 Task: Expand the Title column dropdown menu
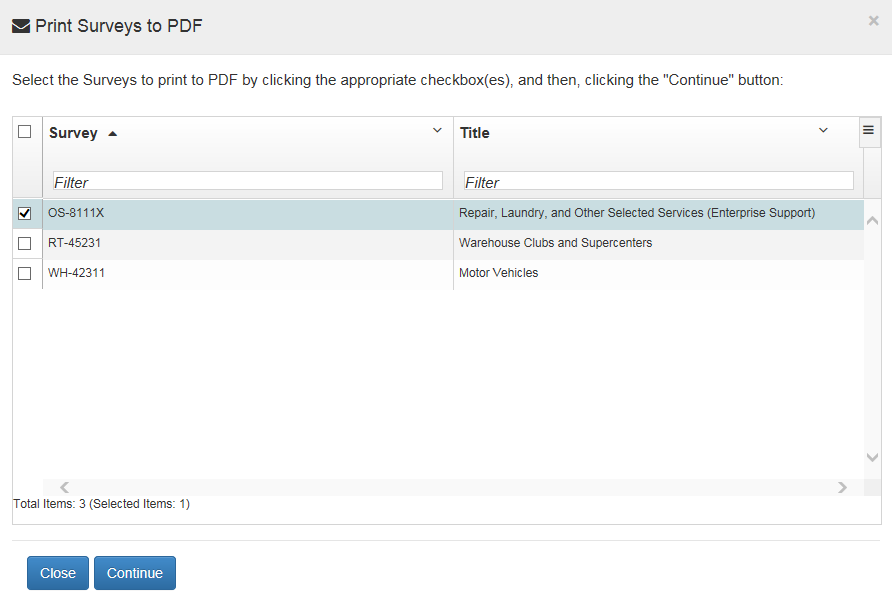click(x=823, y=131)
